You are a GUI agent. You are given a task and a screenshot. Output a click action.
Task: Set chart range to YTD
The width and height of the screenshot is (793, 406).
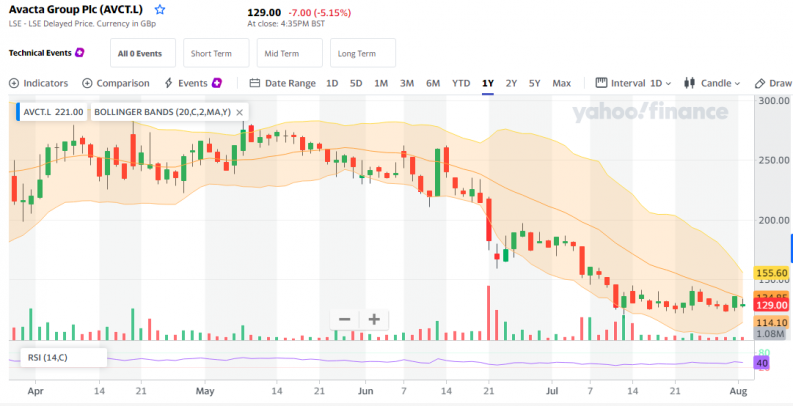461,83
